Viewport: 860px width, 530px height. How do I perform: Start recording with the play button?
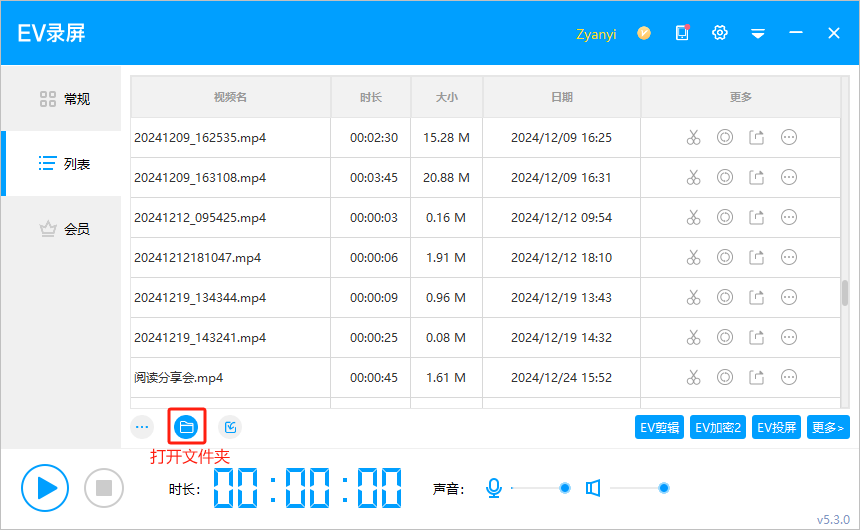[45, 488]
